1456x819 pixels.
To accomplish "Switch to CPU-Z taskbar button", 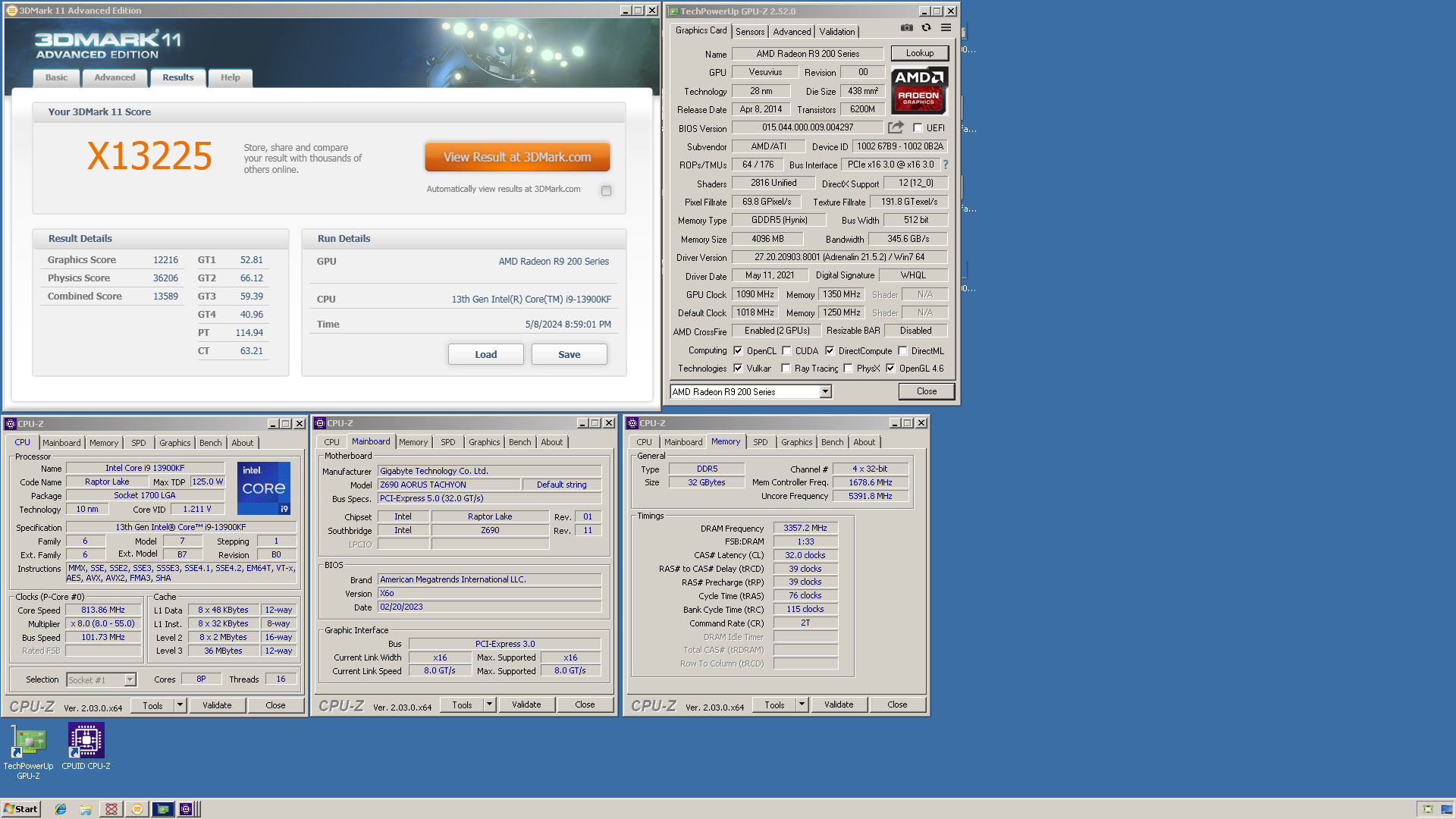I will coord(187,809).
